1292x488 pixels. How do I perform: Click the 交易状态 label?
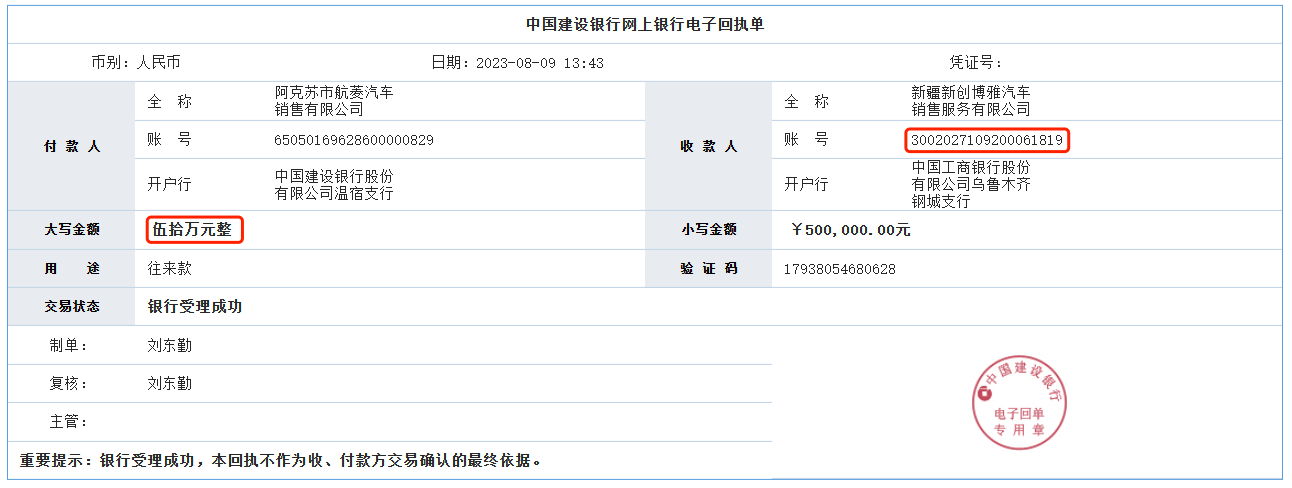click(x=72, y=307)
